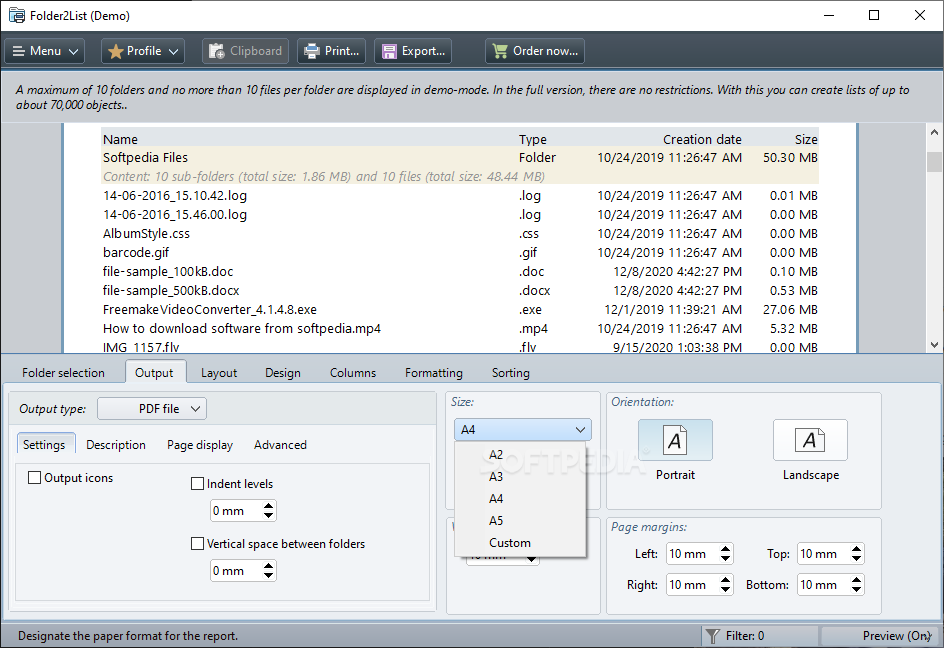Open the Menu hamburger icon

(x=19, y=51)
